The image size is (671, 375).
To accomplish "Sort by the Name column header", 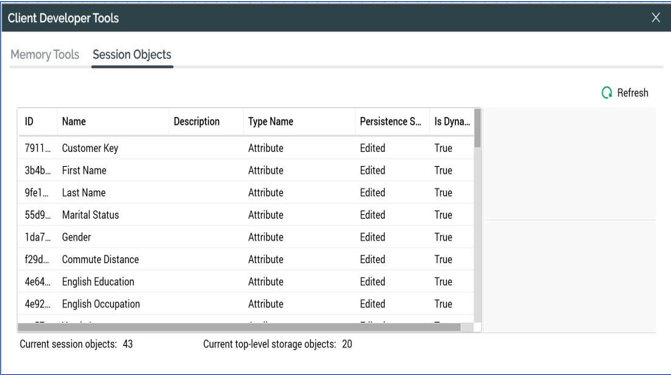I will [x=113, y=122].
